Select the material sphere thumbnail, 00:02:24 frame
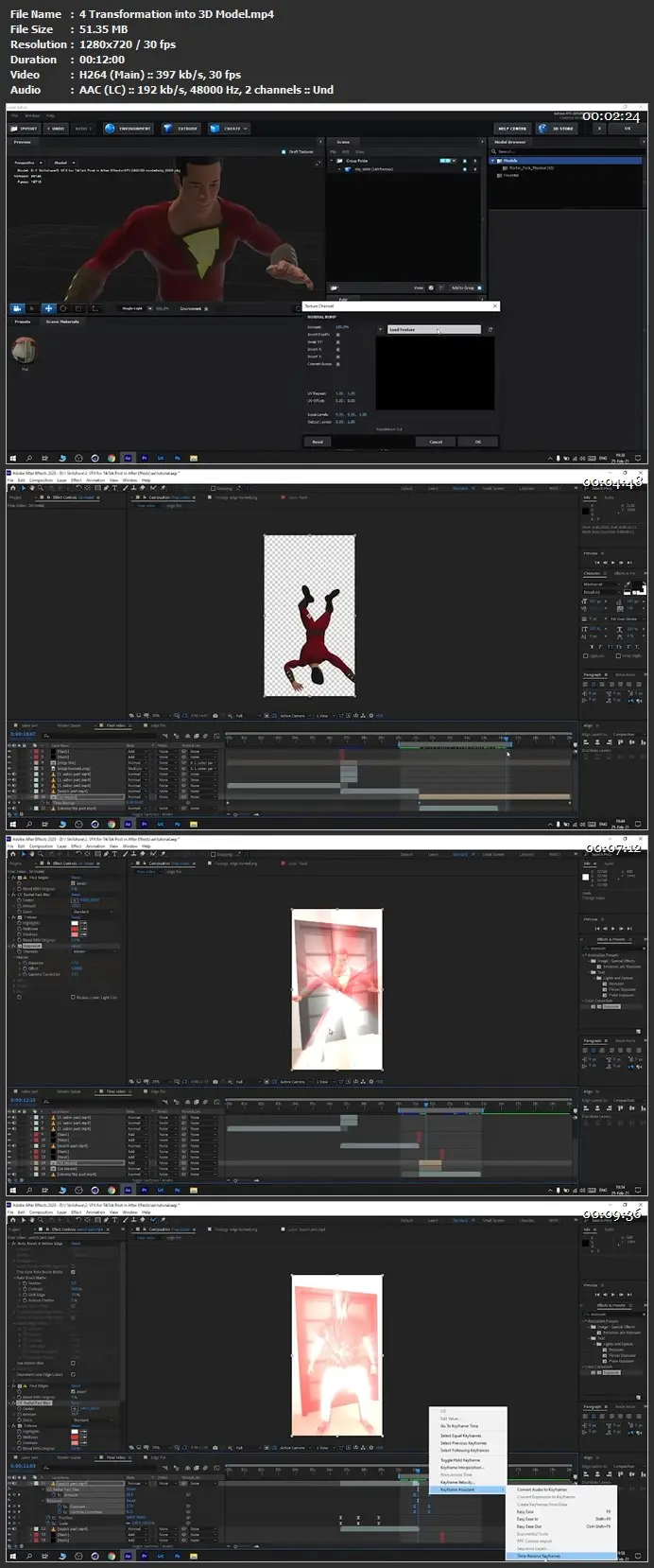 pyautogui.click(x=25, y=349)
